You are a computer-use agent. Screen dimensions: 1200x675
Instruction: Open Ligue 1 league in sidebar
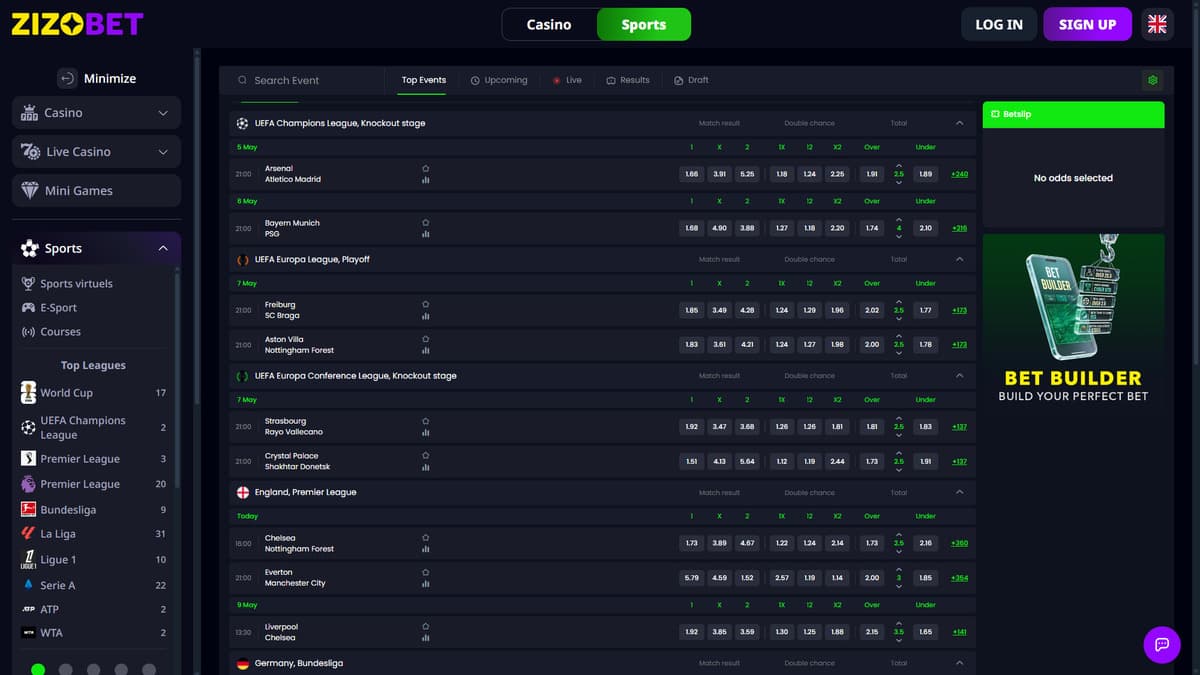tap(93, 560)
